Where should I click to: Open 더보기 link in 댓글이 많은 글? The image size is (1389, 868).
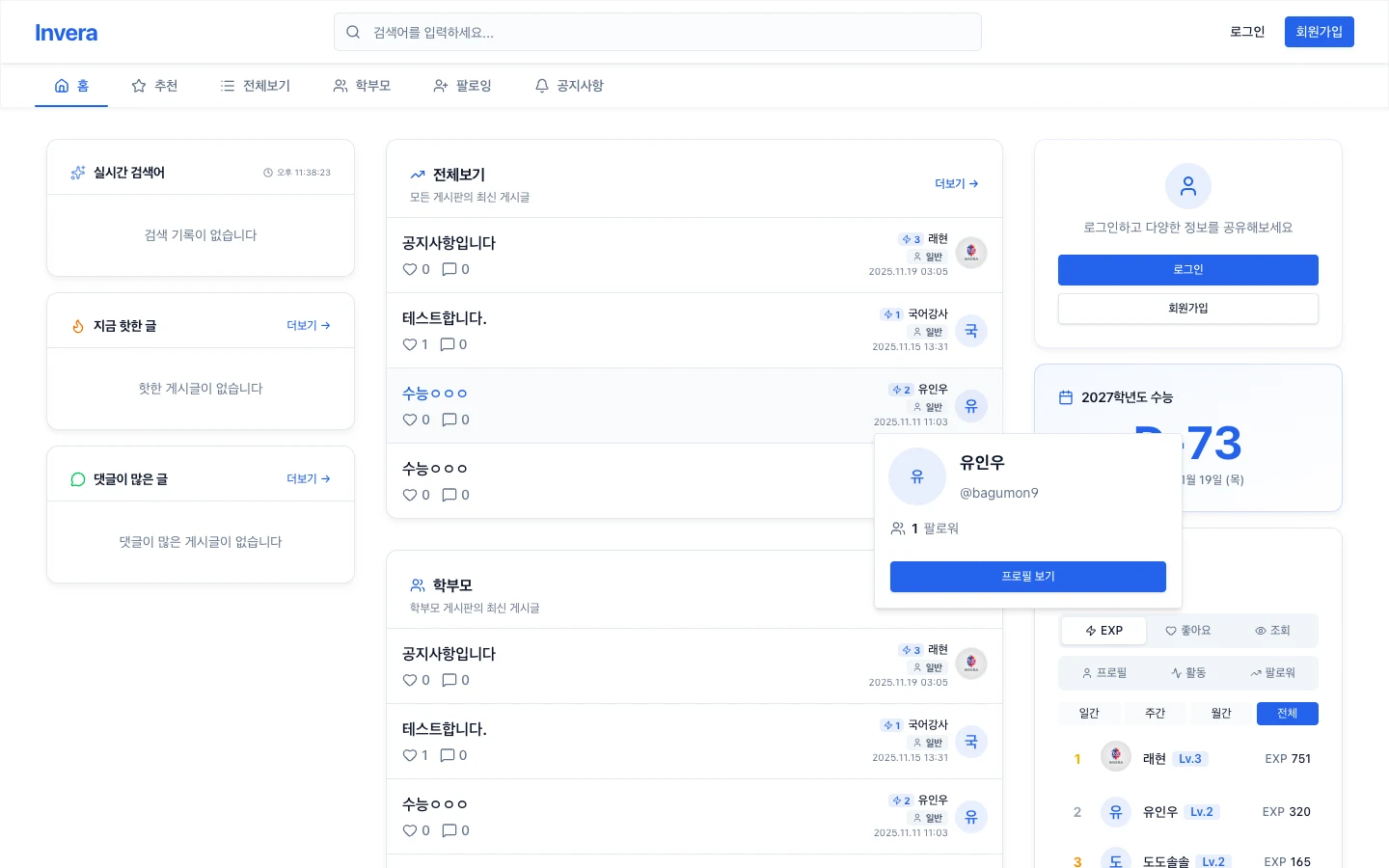coord(309,479)
